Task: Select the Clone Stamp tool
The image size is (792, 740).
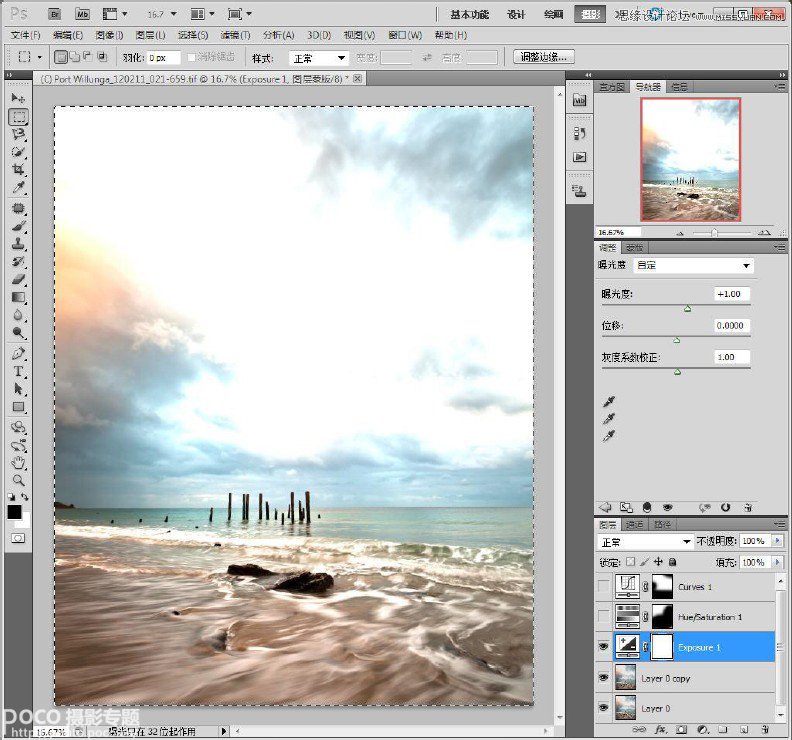Action: tap(18, 243)
